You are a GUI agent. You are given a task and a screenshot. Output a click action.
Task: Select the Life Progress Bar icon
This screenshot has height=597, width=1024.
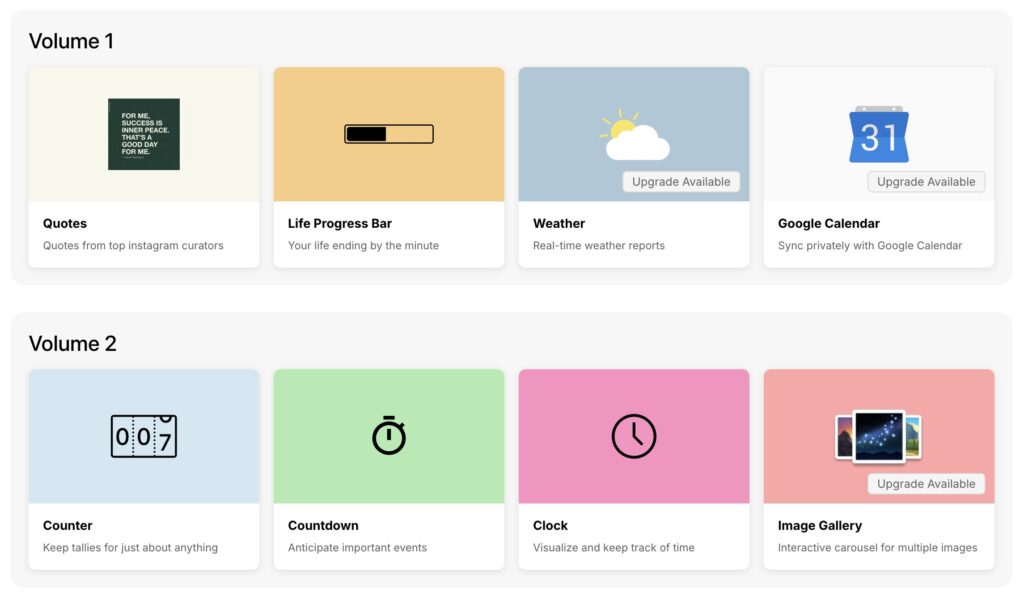(388, 134)
